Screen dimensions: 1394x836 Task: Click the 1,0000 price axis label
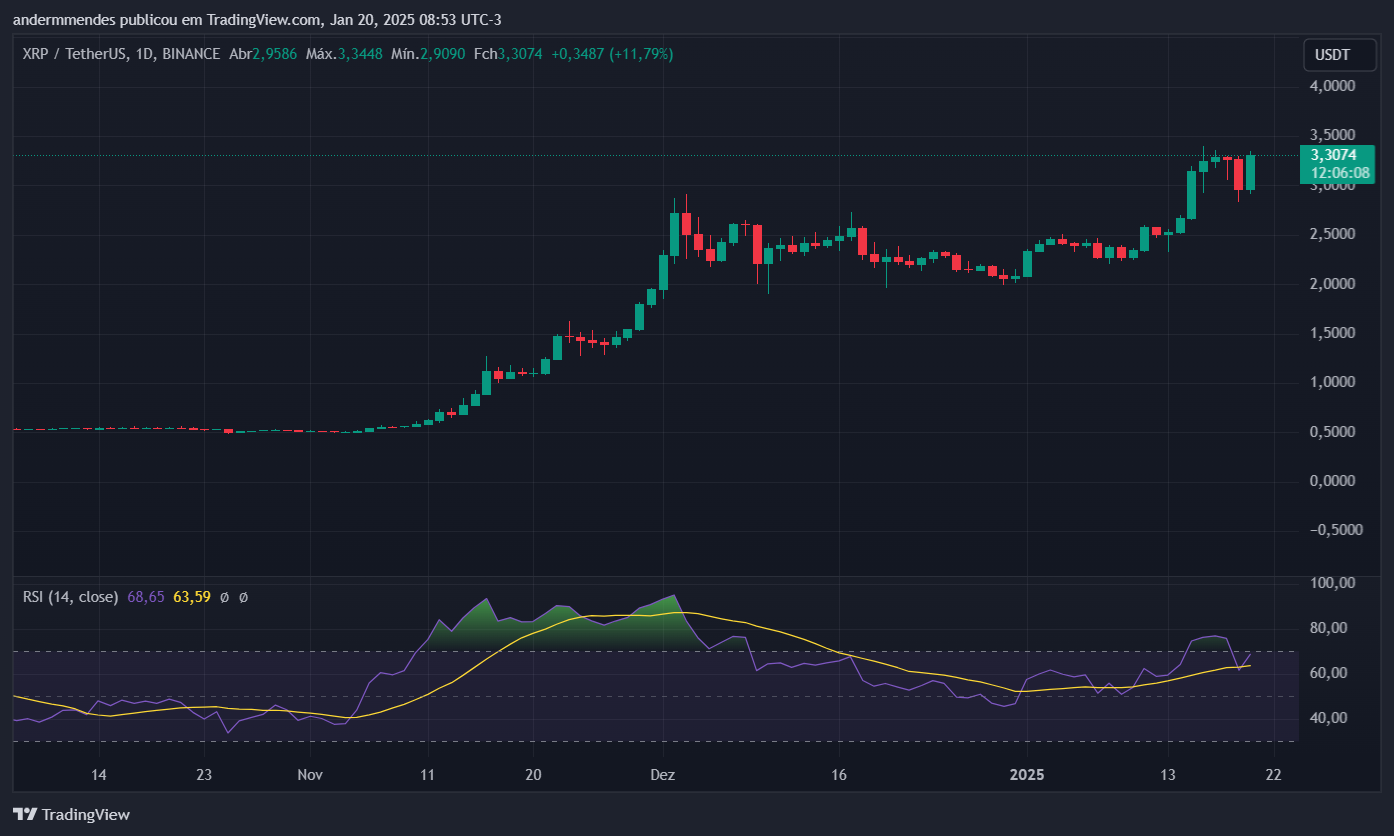(1333, 382)
